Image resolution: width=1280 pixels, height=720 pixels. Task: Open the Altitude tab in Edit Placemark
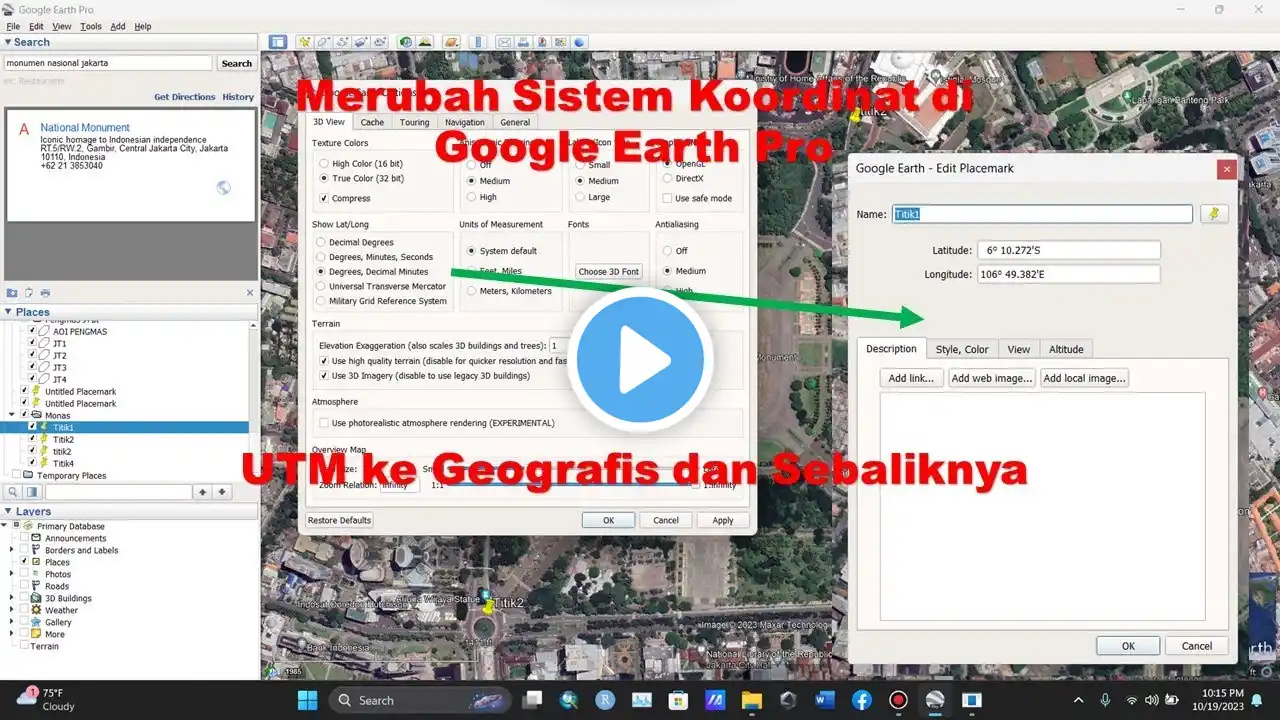1066,349
